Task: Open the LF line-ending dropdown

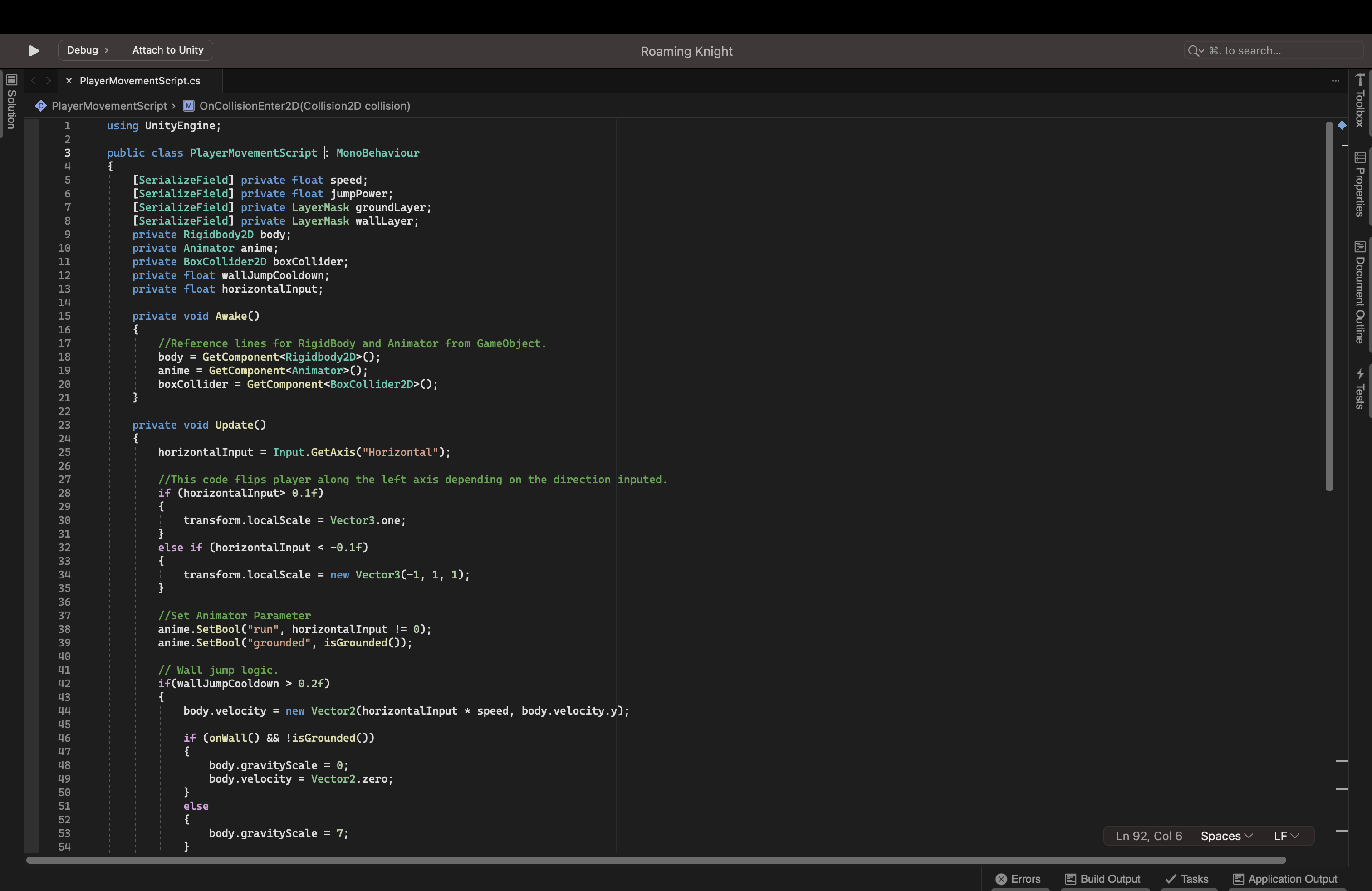Action: (x=1287, y=835)
